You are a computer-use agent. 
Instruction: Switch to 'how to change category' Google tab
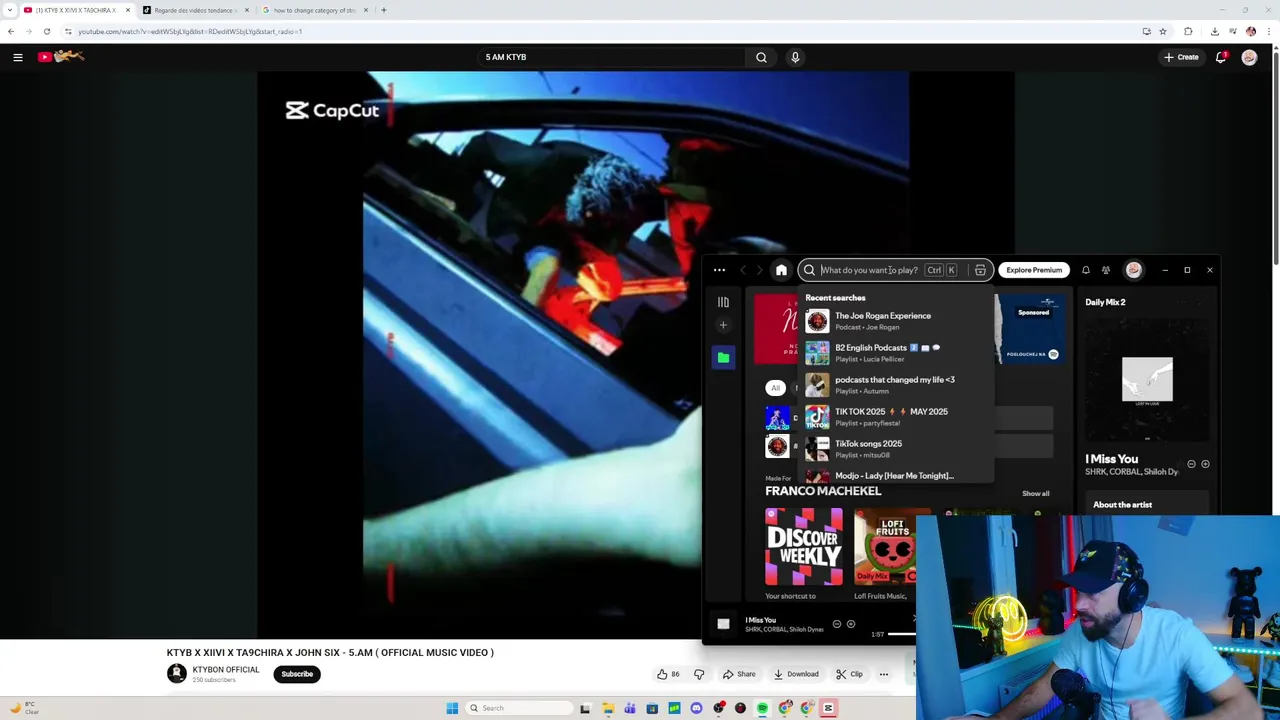click(x=316, y=10)
